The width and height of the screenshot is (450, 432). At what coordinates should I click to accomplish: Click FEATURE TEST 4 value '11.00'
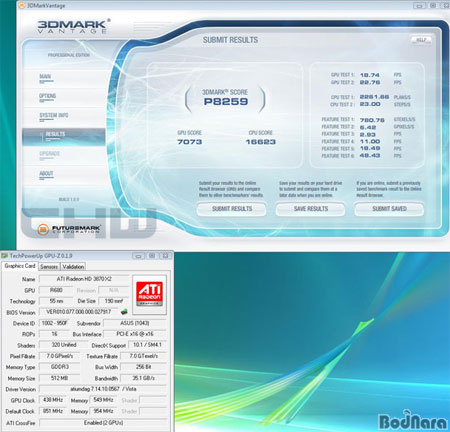point(370,141)
